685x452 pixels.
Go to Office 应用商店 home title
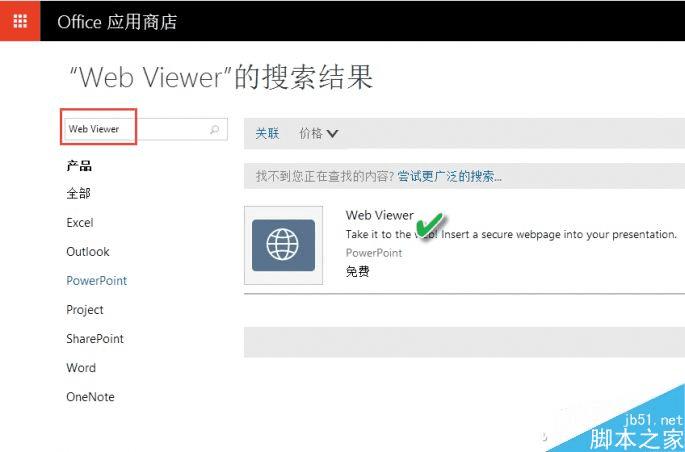pos(117,22)
